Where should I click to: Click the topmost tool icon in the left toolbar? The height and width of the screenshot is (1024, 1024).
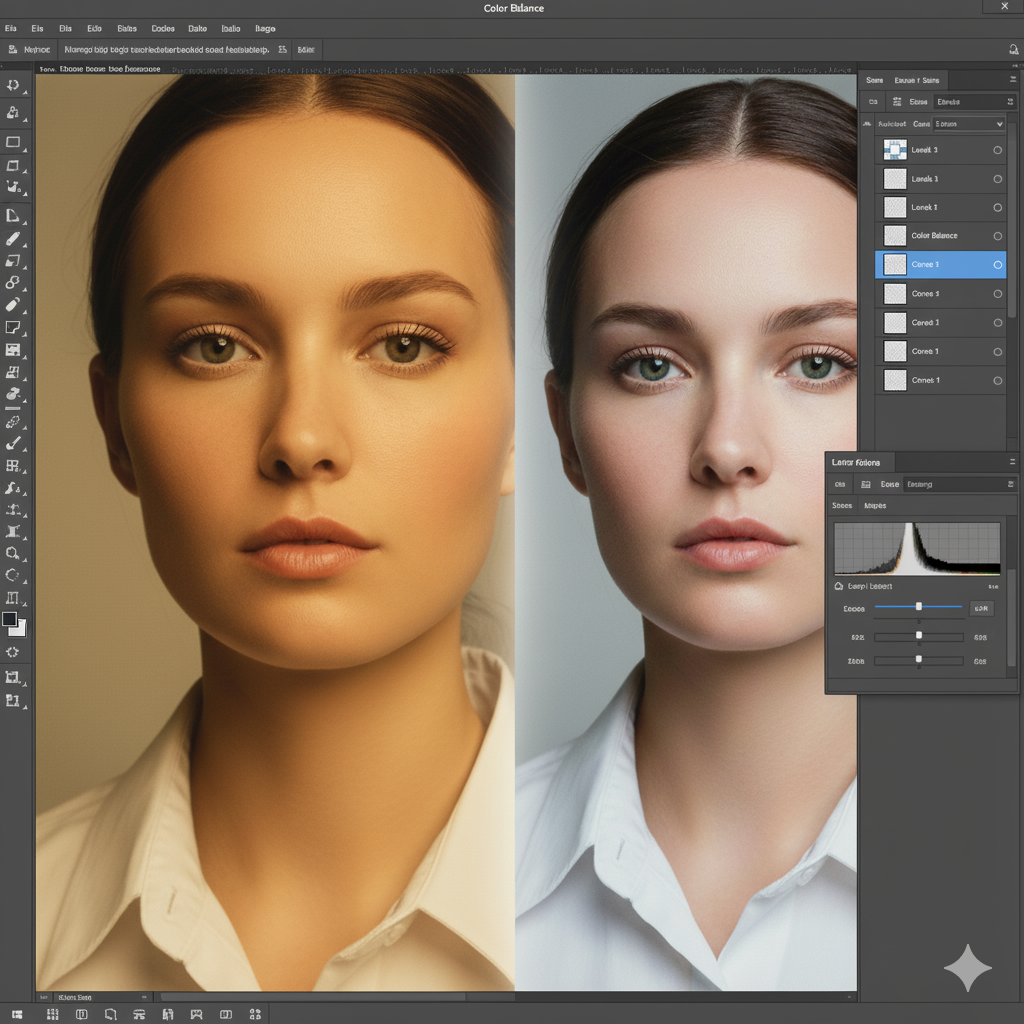coord(13,86)
